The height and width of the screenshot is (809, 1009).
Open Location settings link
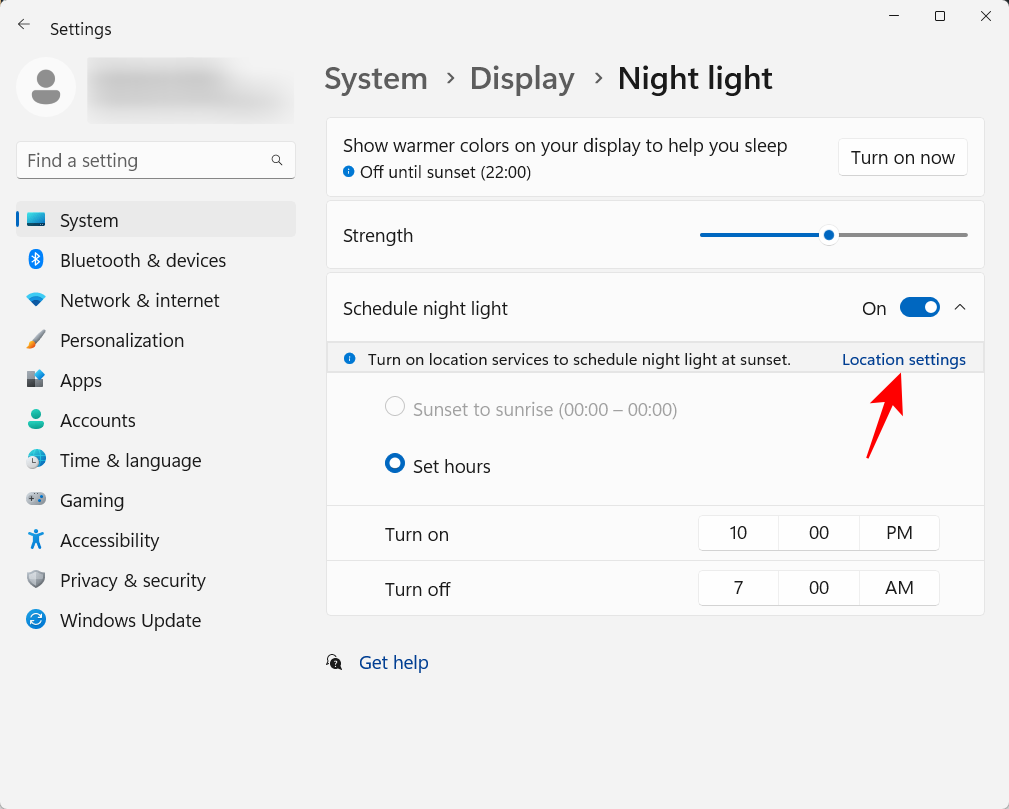click(x=903, y=359)
